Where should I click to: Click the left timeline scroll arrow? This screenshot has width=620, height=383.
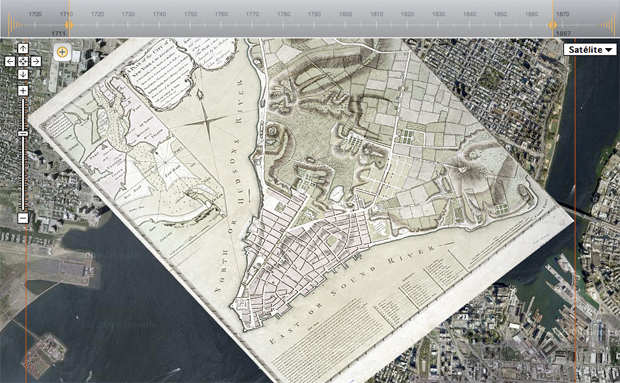[x=14, y=25]
